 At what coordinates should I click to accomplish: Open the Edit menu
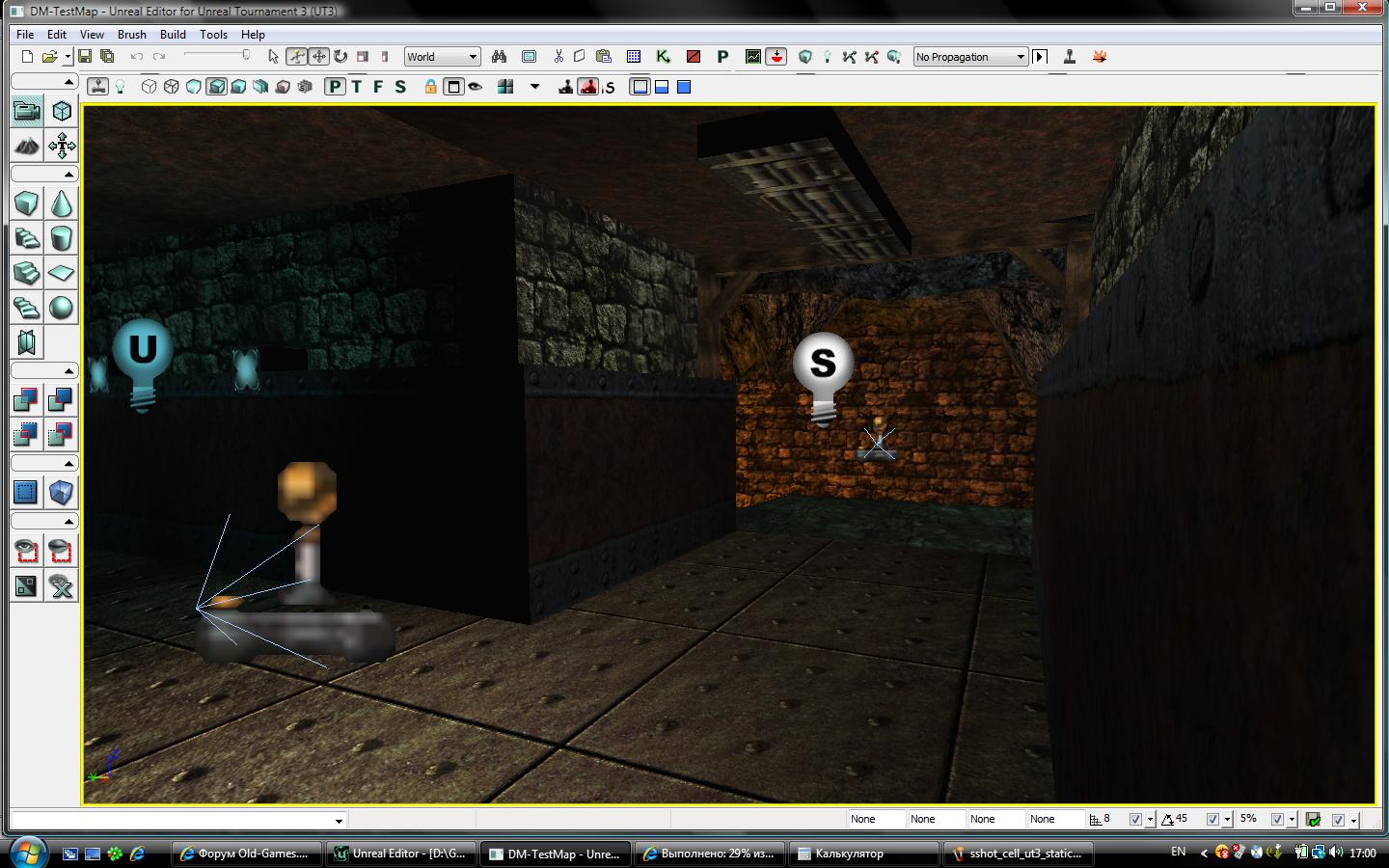click(57, 34)
